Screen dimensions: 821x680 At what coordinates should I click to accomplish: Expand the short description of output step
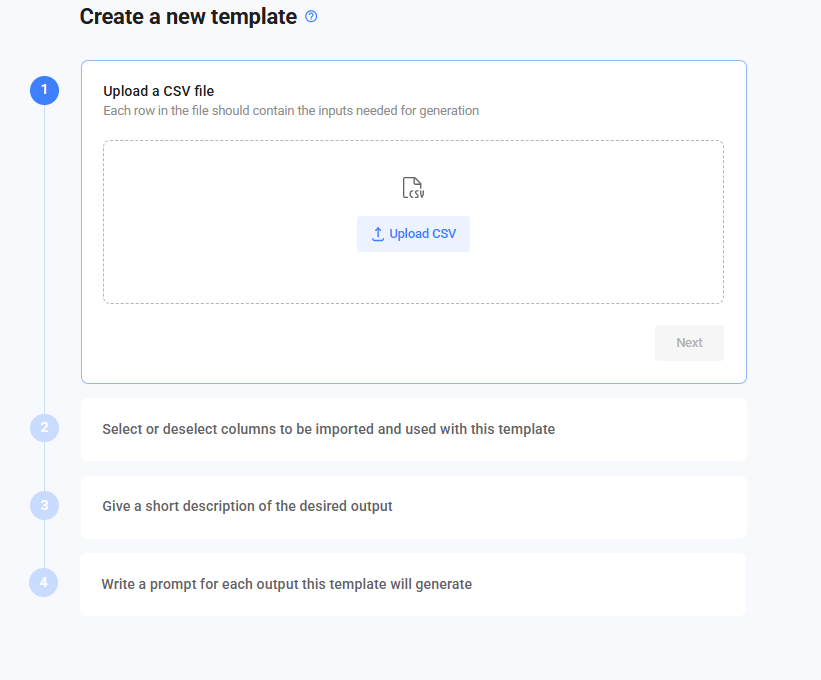(413, 507)
